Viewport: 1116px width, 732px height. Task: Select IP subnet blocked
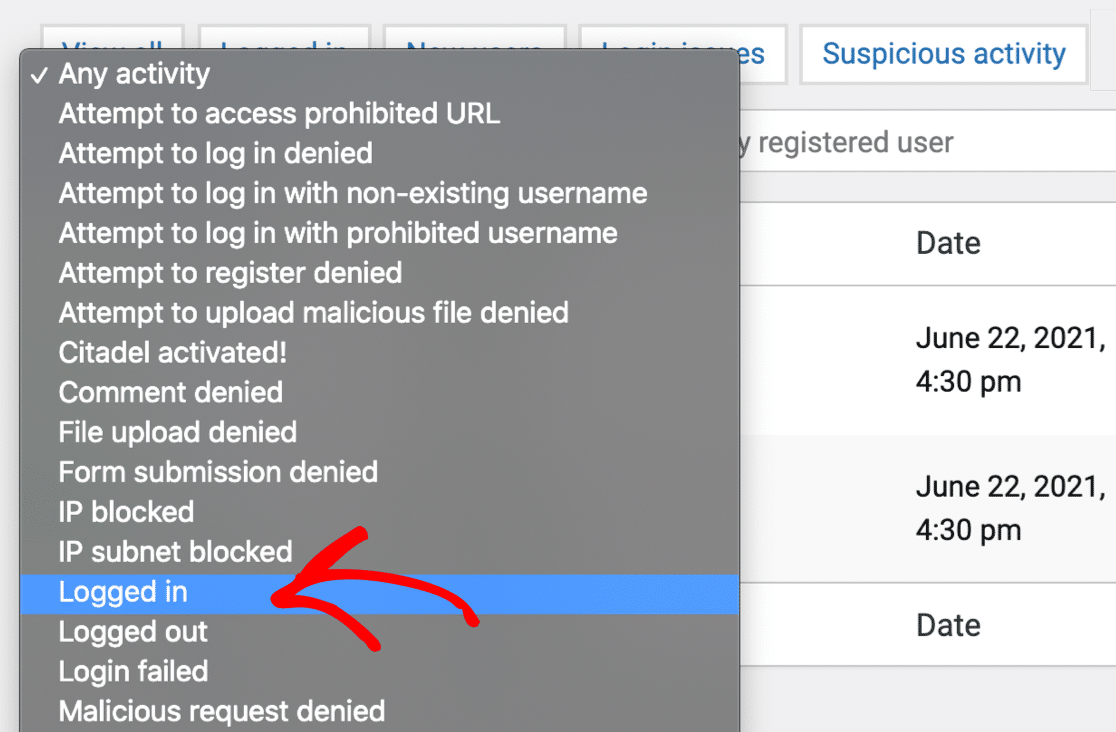click(x=175, y=551)
